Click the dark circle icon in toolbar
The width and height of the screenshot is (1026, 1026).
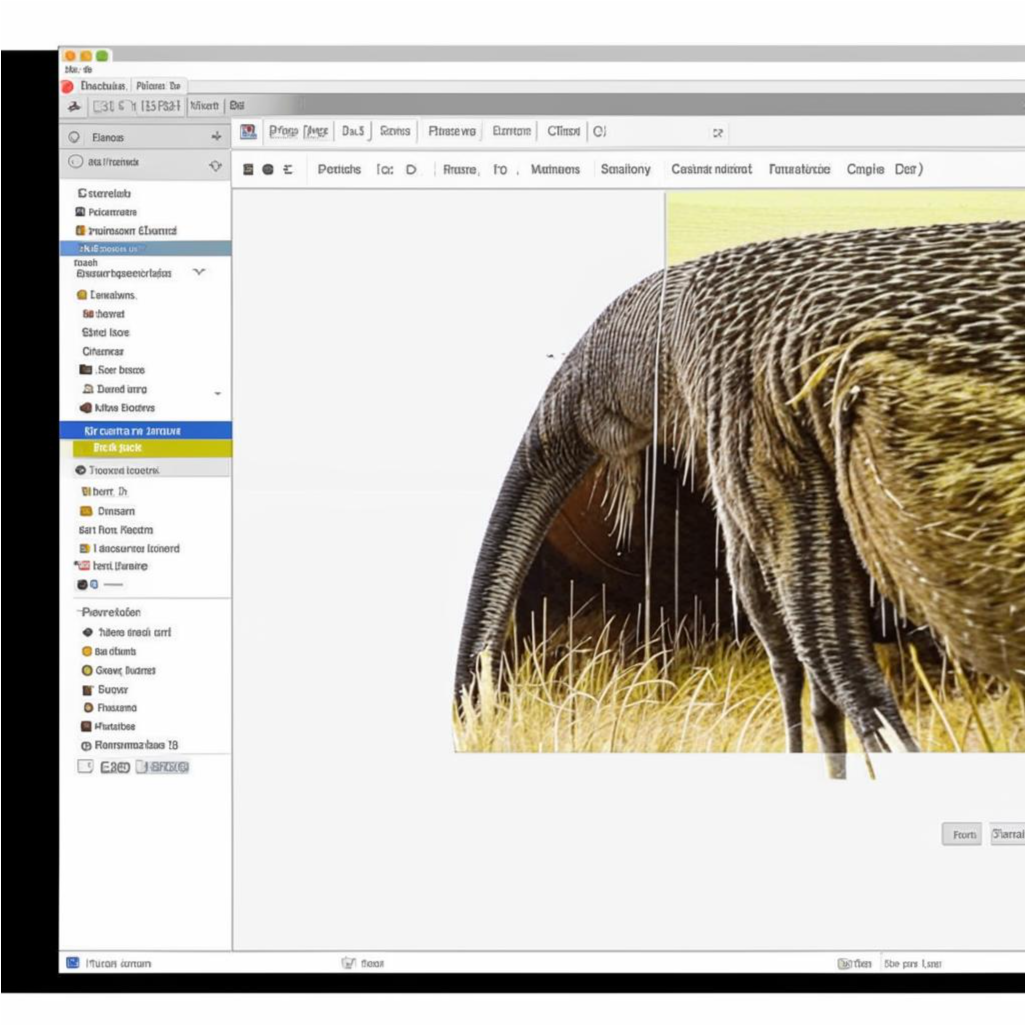[268, 169]
